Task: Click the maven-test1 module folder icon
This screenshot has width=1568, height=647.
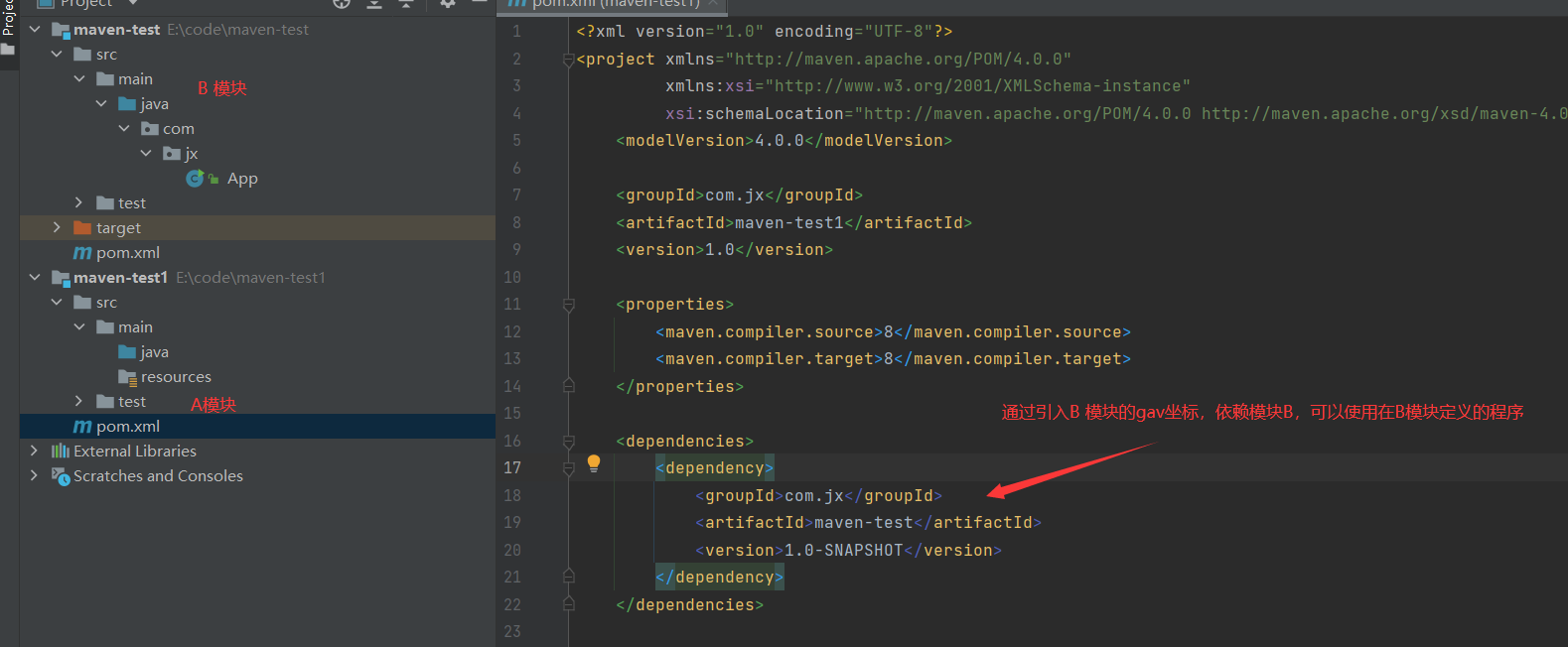Action: [61, 278]
